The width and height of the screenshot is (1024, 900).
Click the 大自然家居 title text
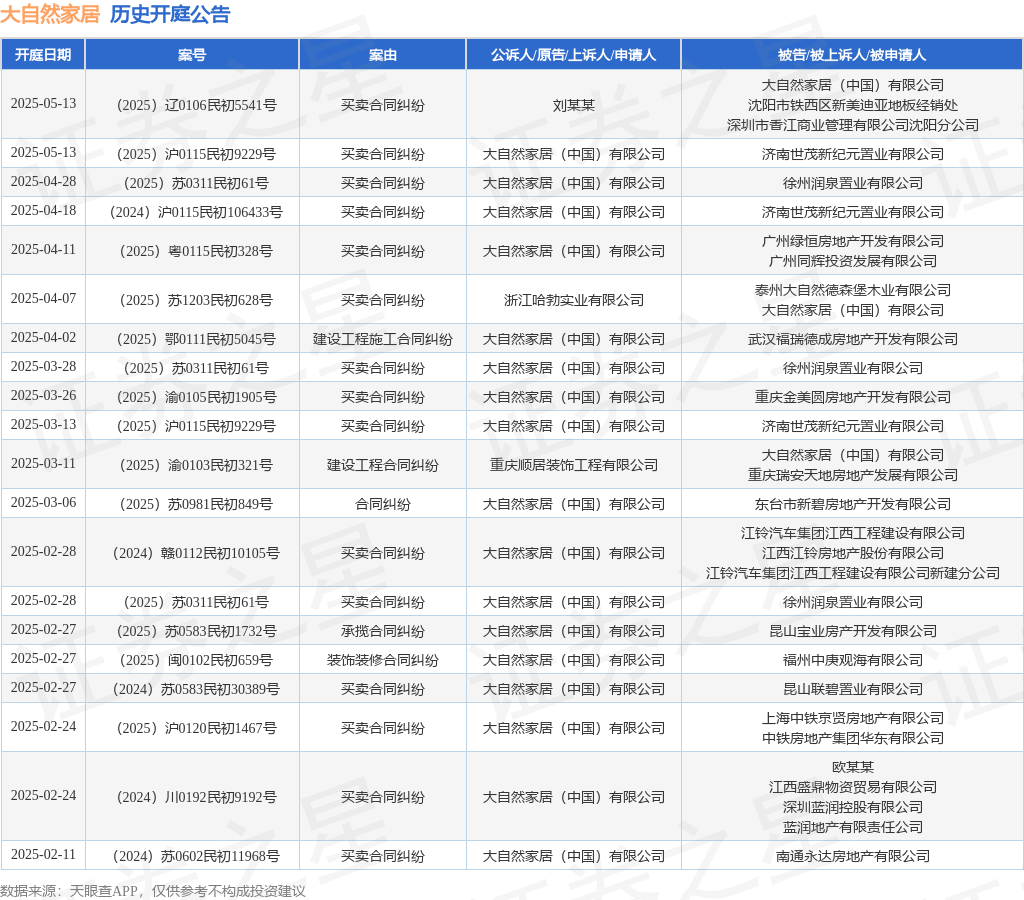coord(50,14)
